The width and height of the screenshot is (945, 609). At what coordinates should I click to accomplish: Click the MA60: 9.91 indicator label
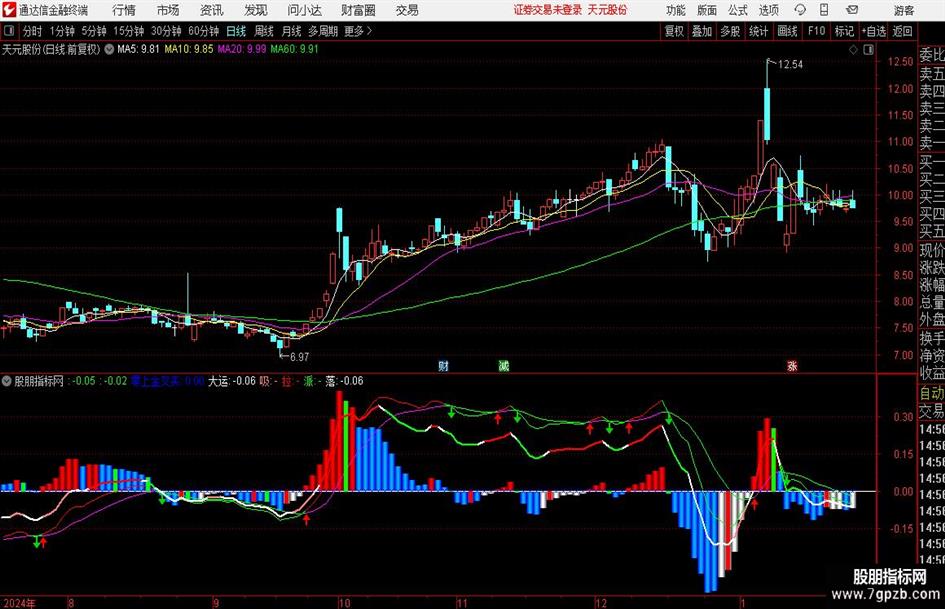pyautogui.click(x=295, y=49)
